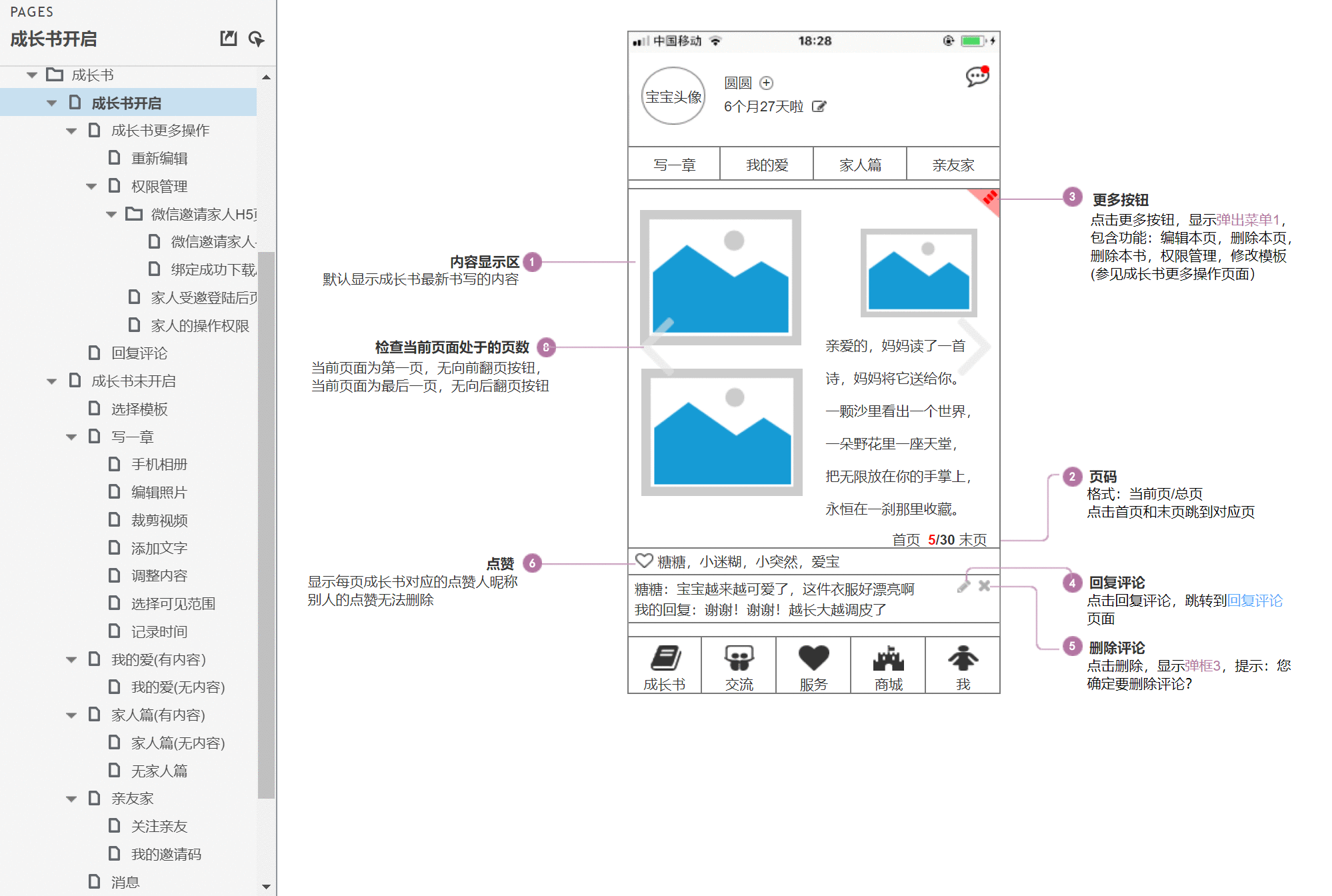This screenshot has width=1332, height=896.
Task: Click the top-right small image thumbnail
Action: [x=919, y=273]
